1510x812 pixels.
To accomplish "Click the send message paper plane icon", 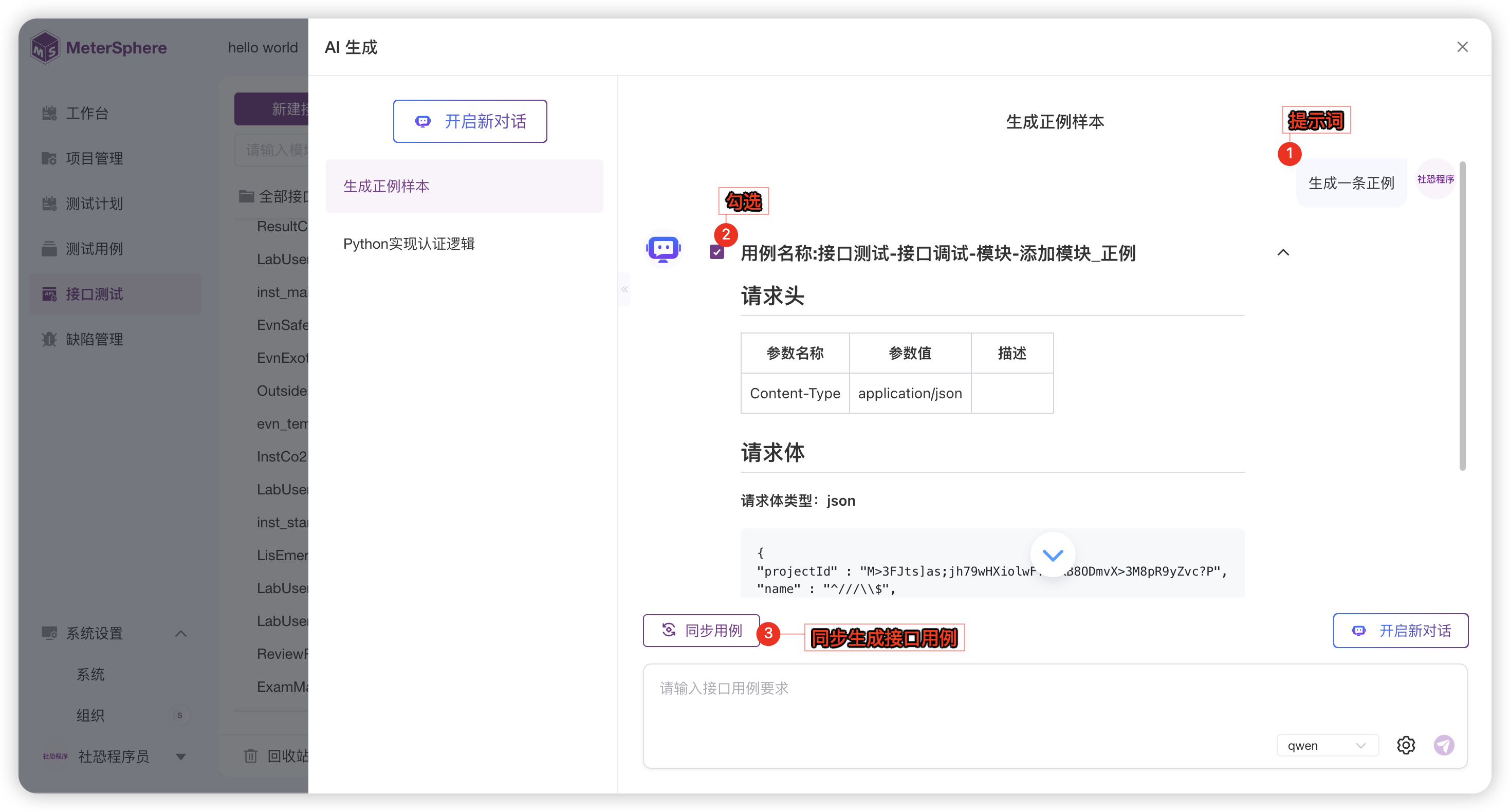I will coord(1444,746).
